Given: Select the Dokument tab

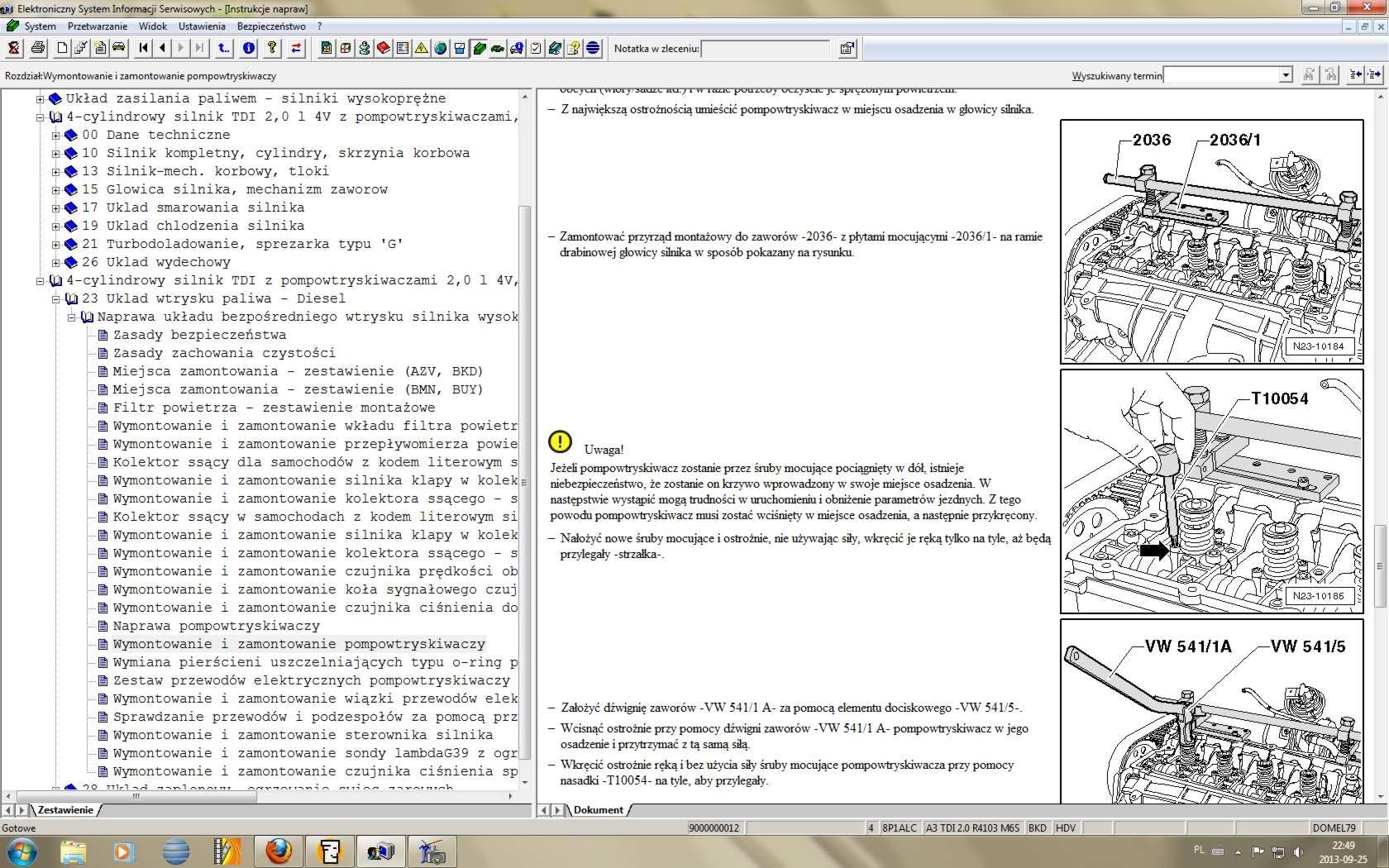Looking at the screenshot, I should pos(598,810).
